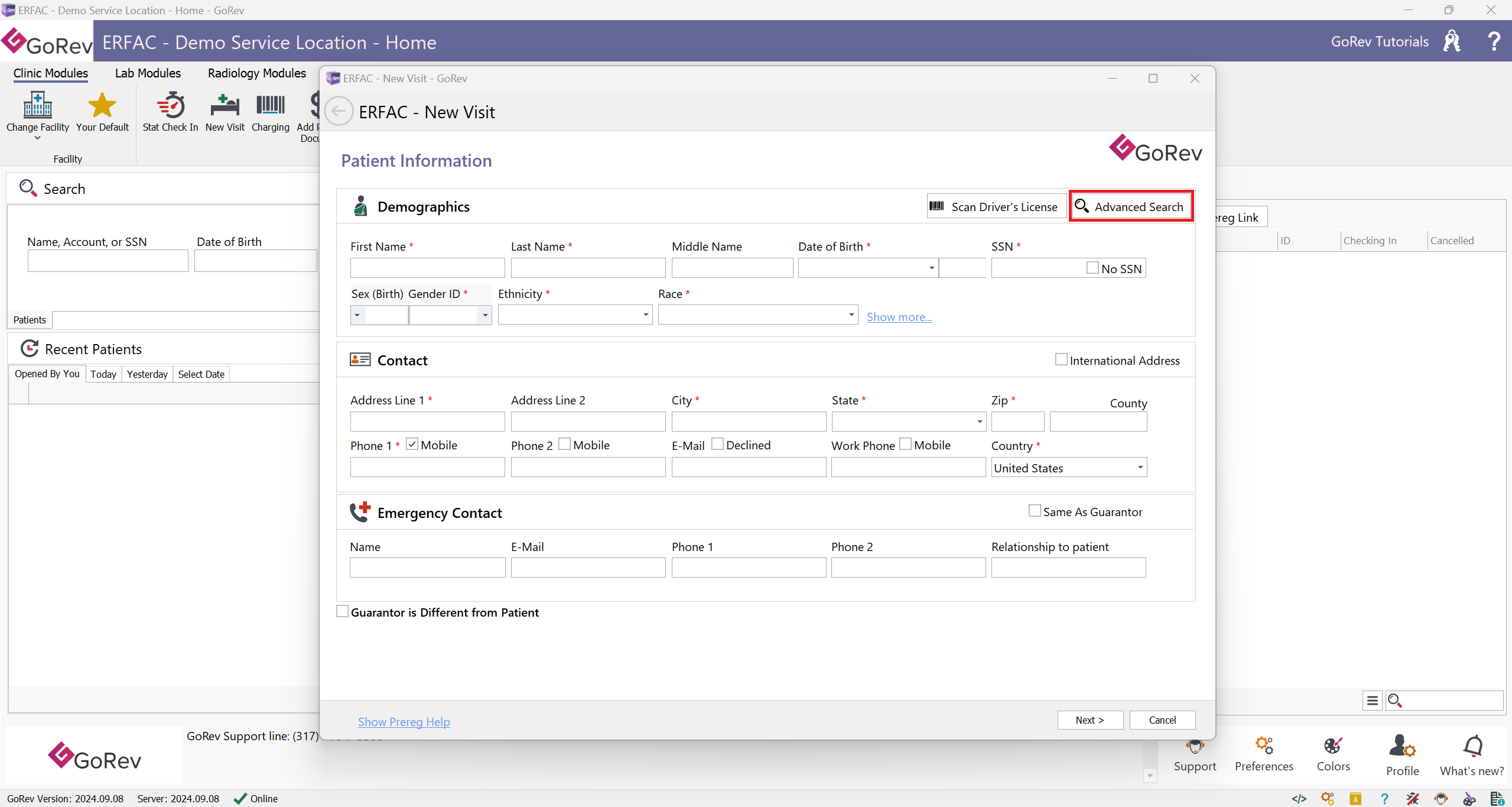Click Scan Driver's License button
Image resolution: width=1512 pixels, height=807 pixels.
tap(996, 206)
